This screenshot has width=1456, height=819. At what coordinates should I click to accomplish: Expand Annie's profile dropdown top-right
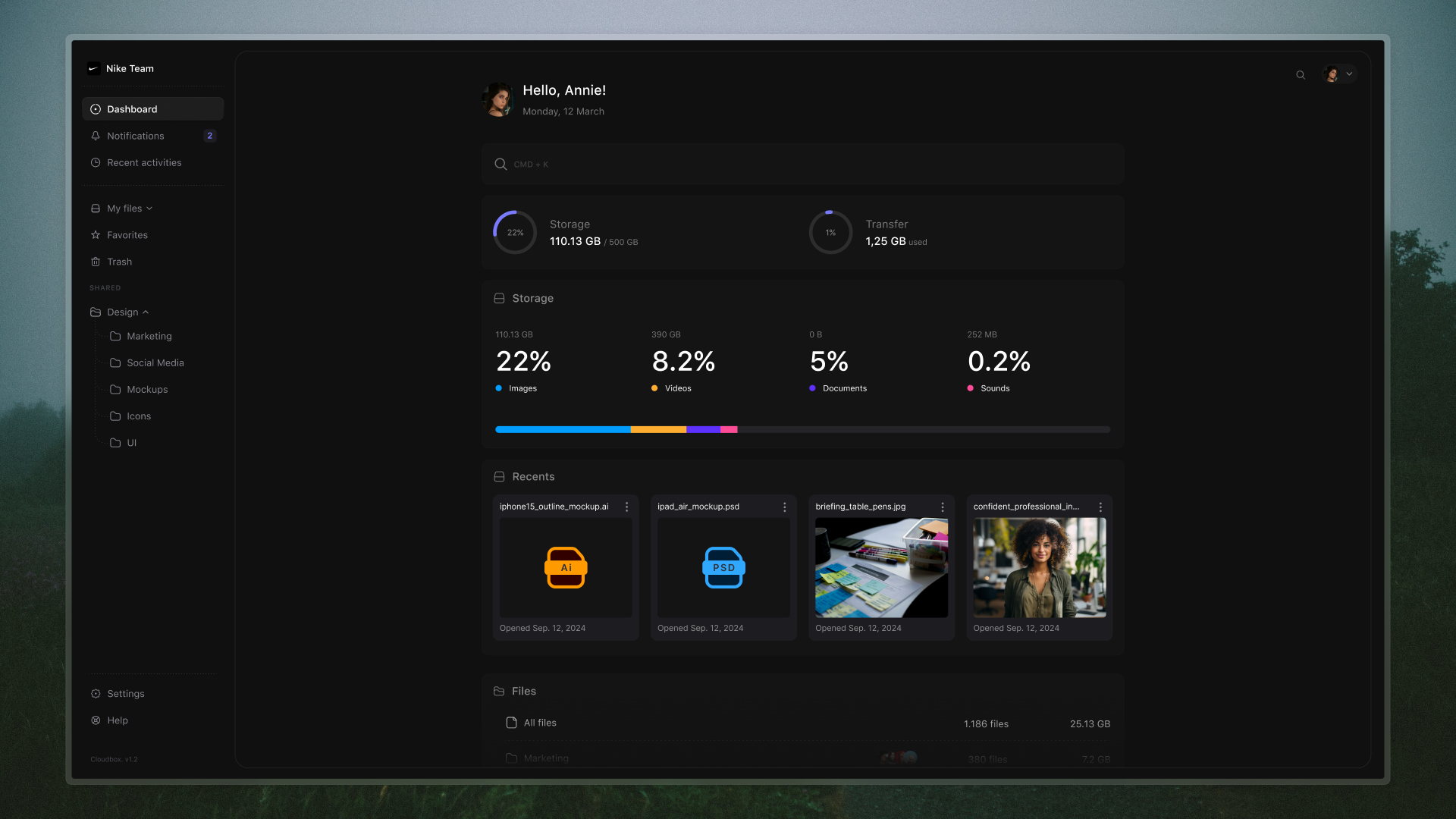pos(1349,73)
